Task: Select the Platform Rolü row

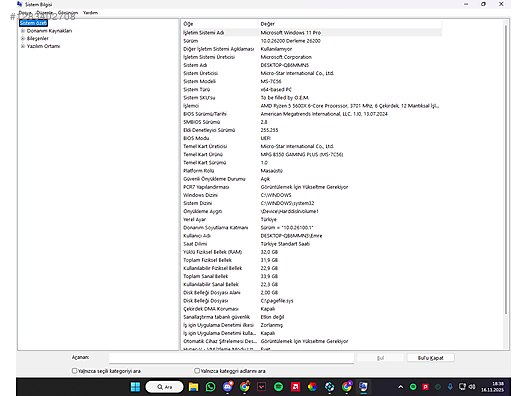Action: [311, 171]
